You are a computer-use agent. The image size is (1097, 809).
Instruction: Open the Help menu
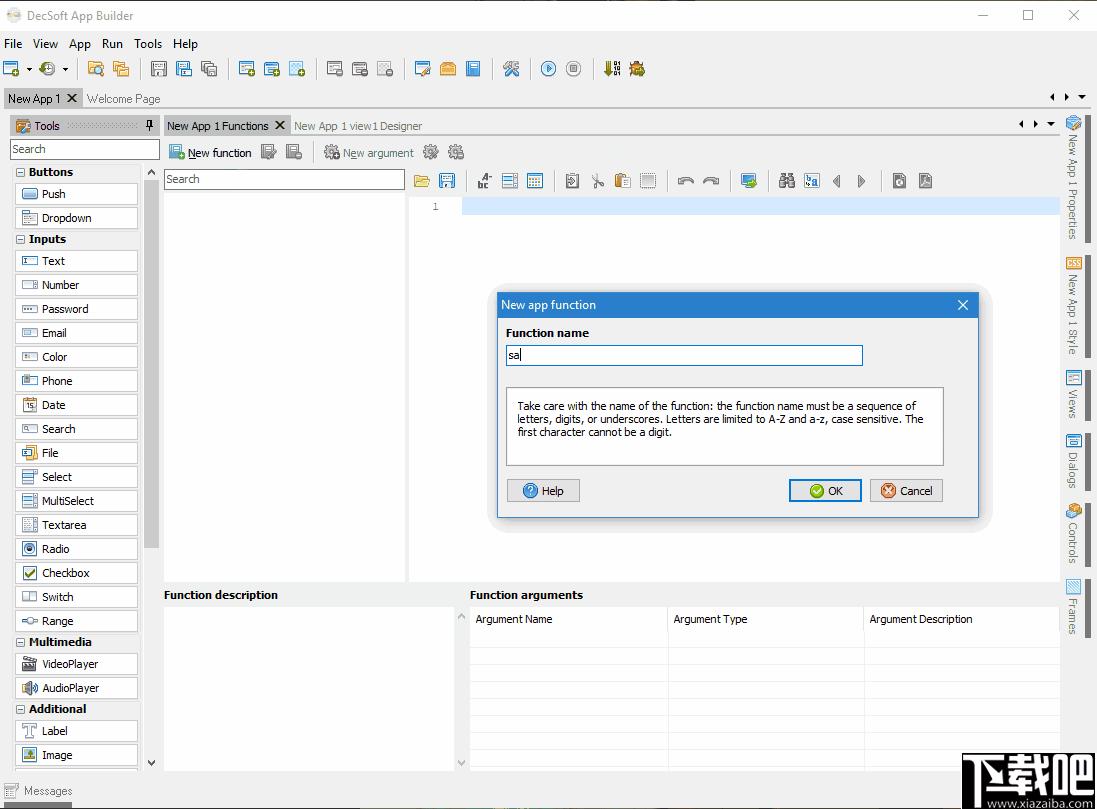pyautogui.click(x=185, y=43)
